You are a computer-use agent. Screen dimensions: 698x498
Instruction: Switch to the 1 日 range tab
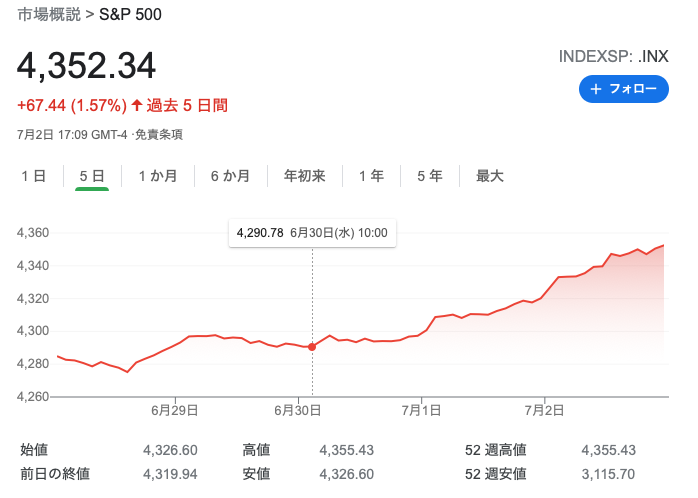click(34, 176)
